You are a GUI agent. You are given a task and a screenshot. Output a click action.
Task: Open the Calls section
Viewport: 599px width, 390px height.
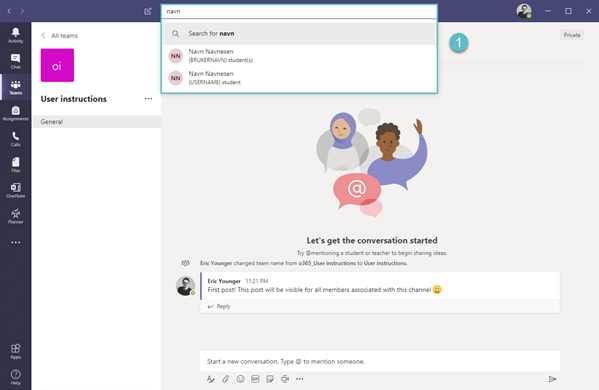pyautogui.click(x=16, y=139)
